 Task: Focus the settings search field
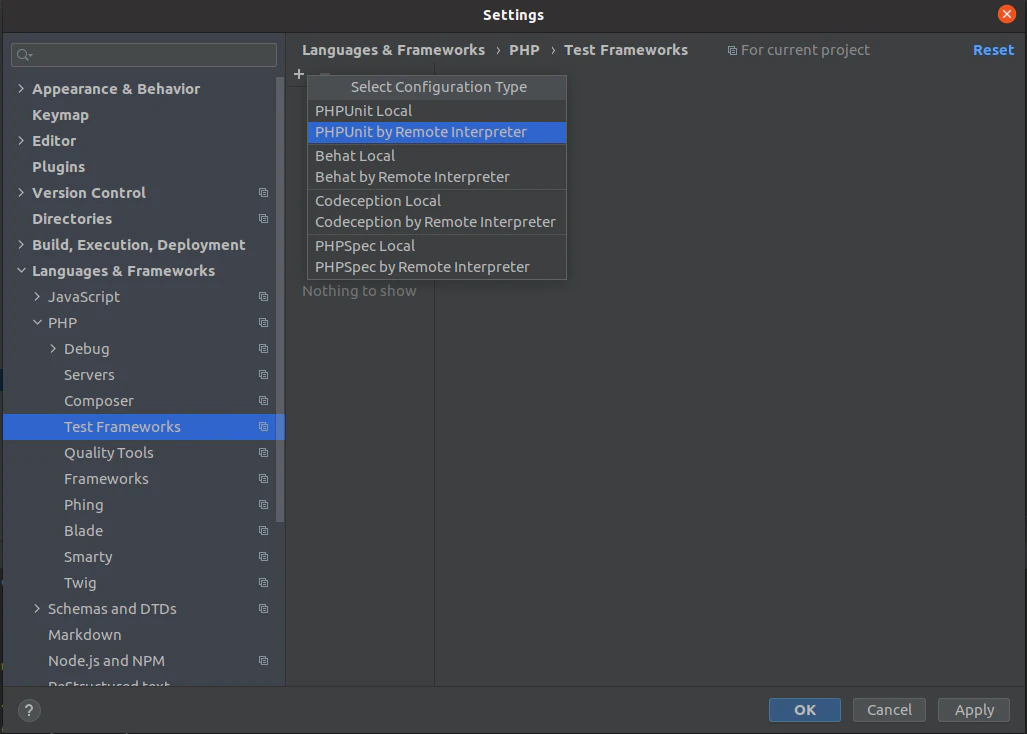pyautogui.click(x=144, y=55)
